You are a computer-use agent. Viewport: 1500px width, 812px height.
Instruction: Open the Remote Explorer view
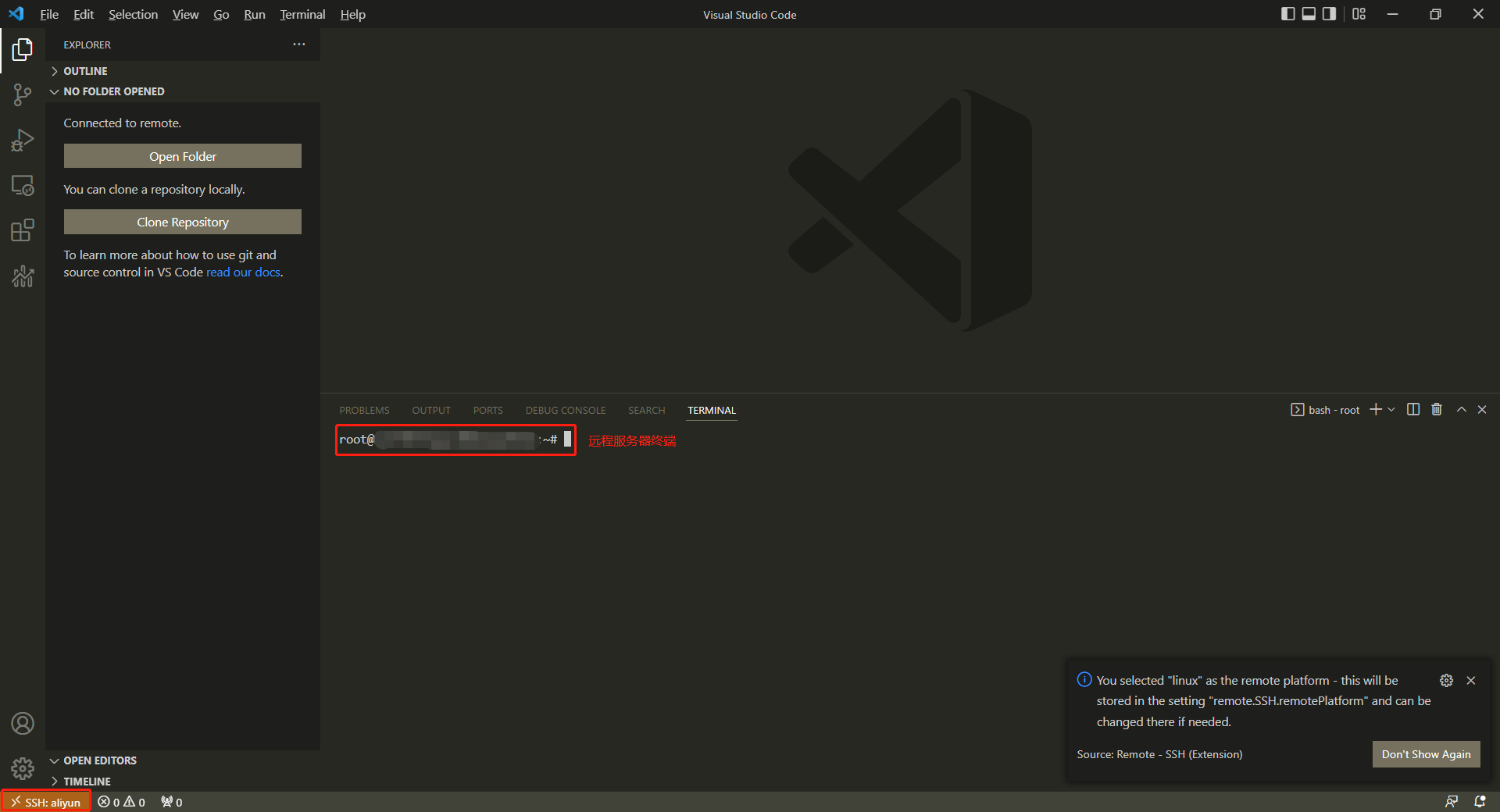tap(23, 186)
